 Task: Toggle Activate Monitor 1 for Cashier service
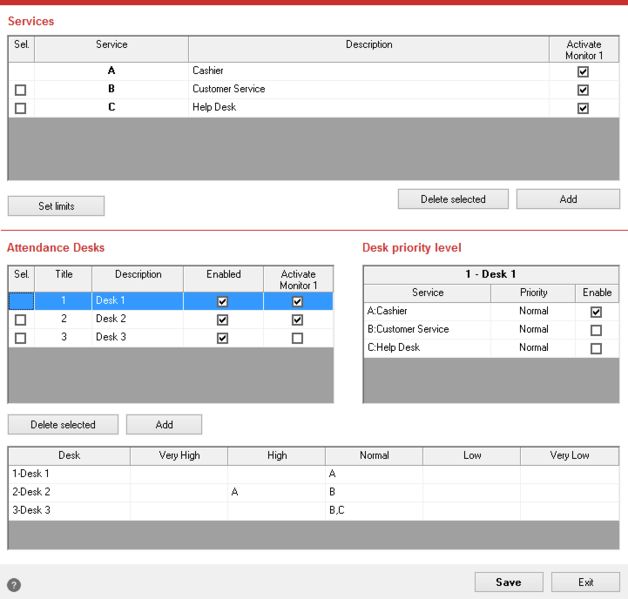pos(583,72)
